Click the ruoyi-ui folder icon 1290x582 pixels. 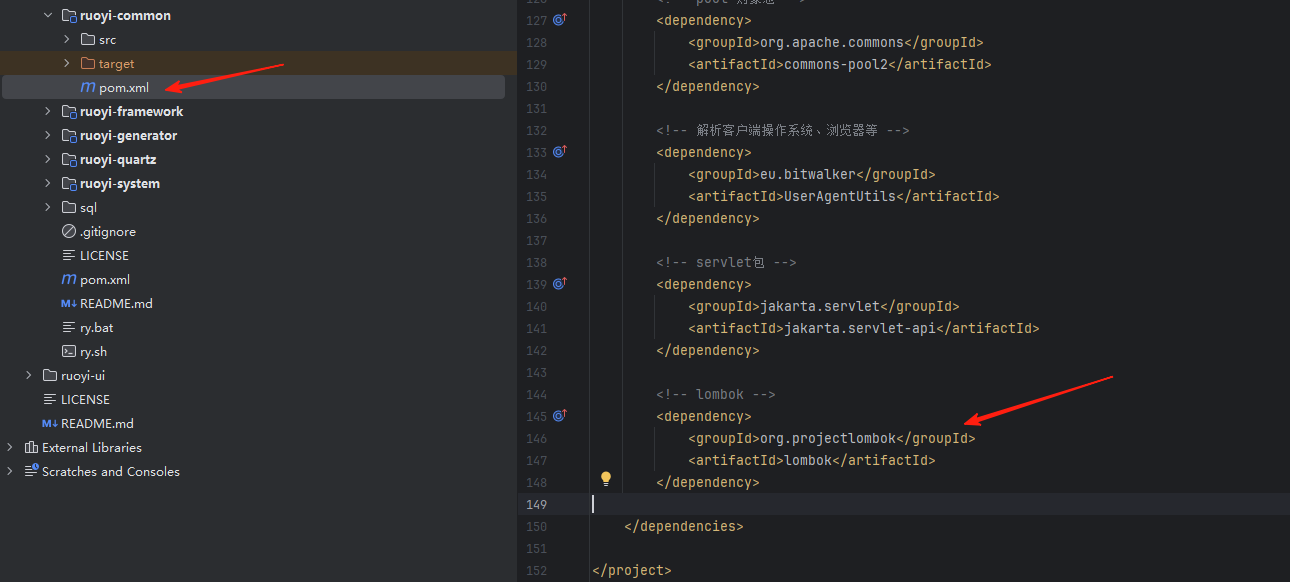50,375
